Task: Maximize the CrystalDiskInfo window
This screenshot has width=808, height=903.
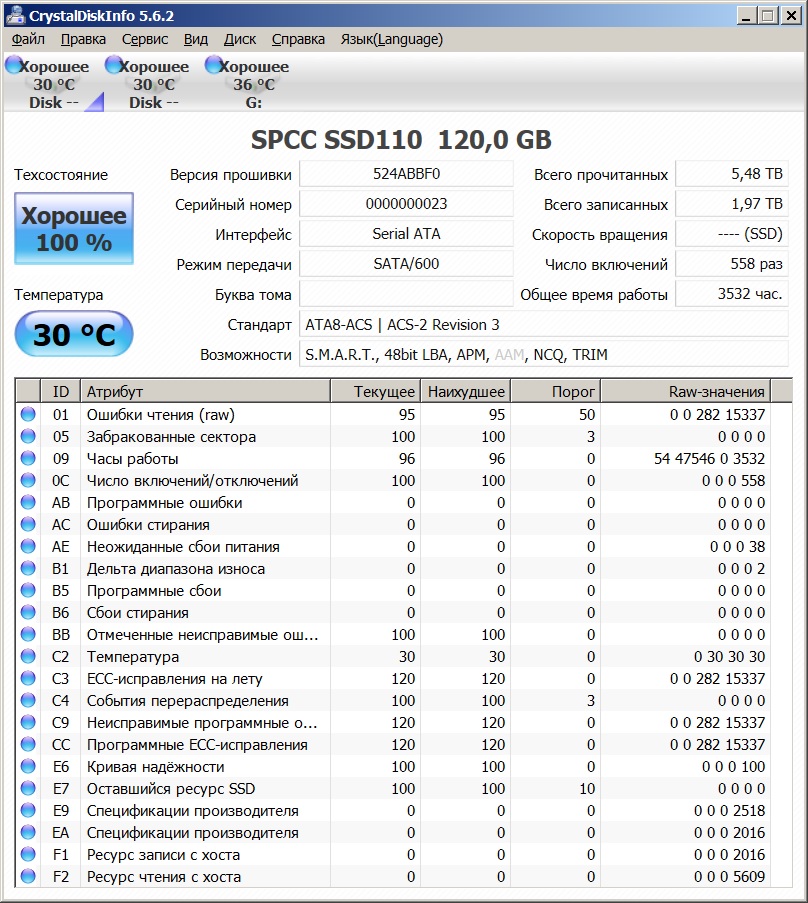Action: [x=767, y=16]
